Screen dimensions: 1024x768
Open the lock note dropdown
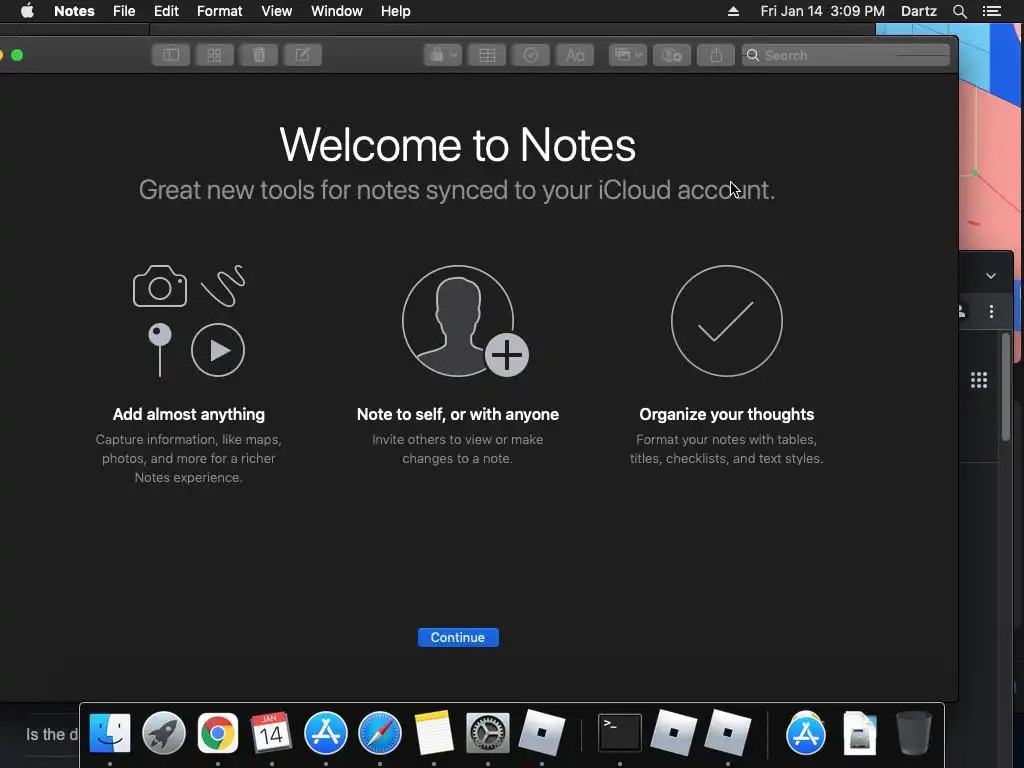point(443,56)
